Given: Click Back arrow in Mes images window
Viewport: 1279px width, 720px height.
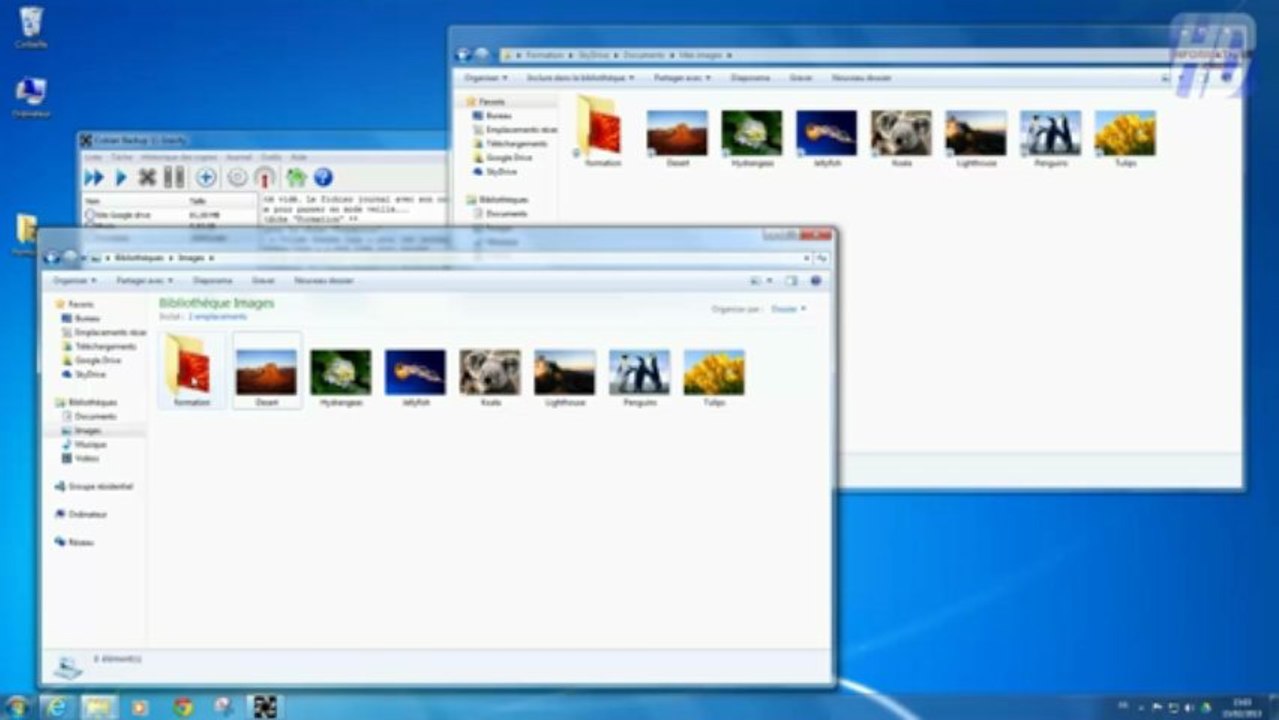Looking at the screenshot, I should click(463, 55).
